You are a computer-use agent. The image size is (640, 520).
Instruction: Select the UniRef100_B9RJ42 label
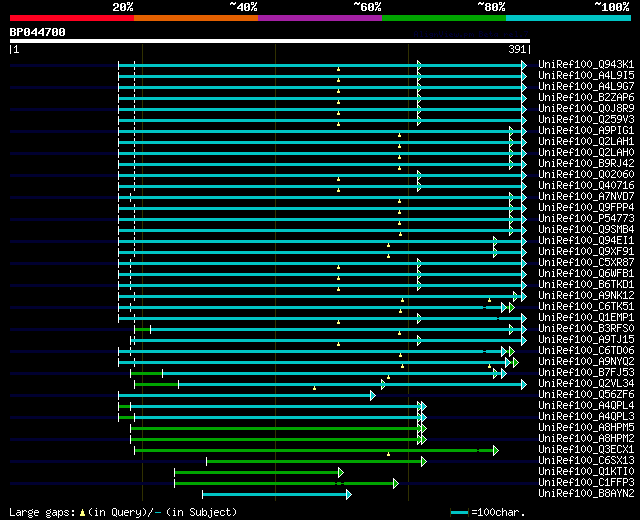click(x=586, y=163)
